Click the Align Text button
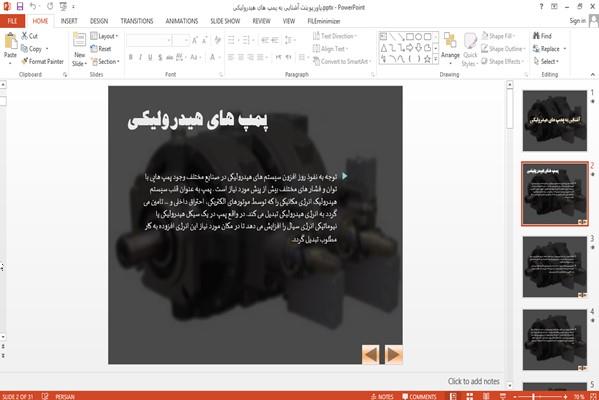 (x=330, y=49)
